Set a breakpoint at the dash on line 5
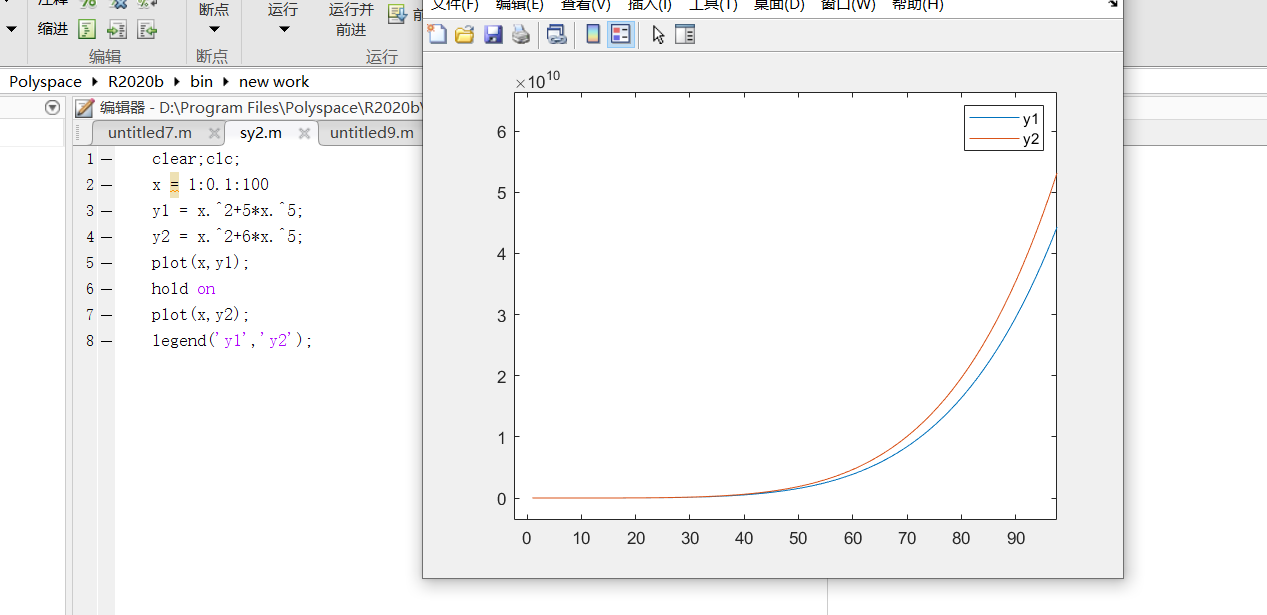Screen dimensions: 1267x615 [106, 263]
